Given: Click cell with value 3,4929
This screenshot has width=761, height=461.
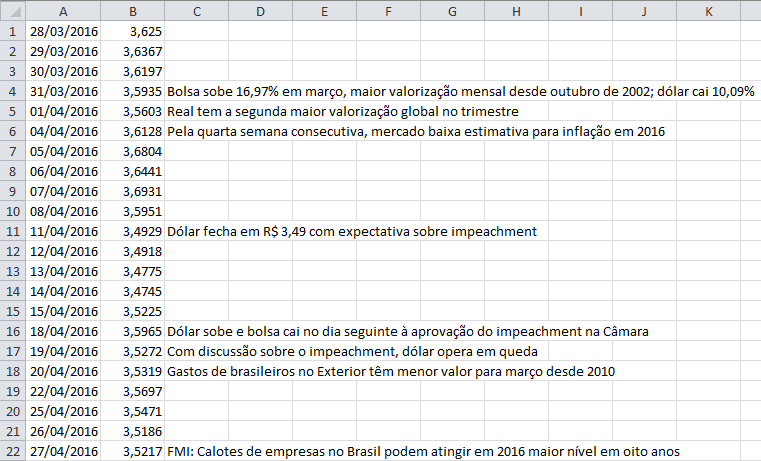Looking at the screenshot, I should coord(132,231).
